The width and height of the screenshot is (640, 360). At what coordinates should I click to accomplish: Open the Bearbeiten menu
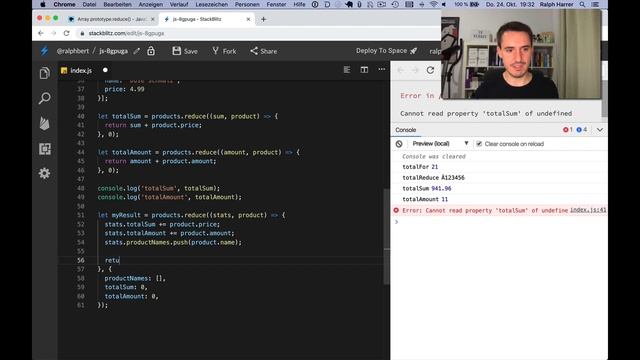(118, 4)
